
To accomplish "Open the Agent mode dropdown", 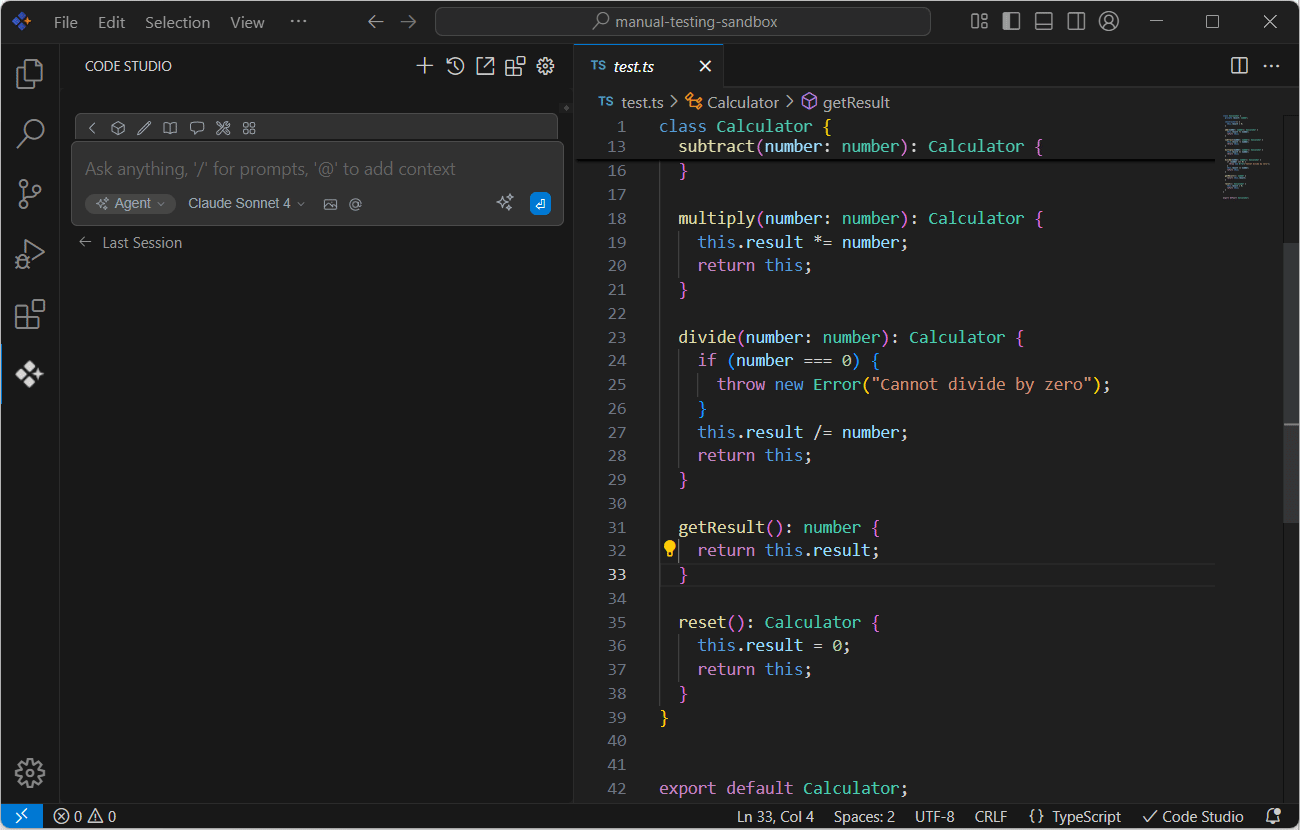I will point(131,204).
